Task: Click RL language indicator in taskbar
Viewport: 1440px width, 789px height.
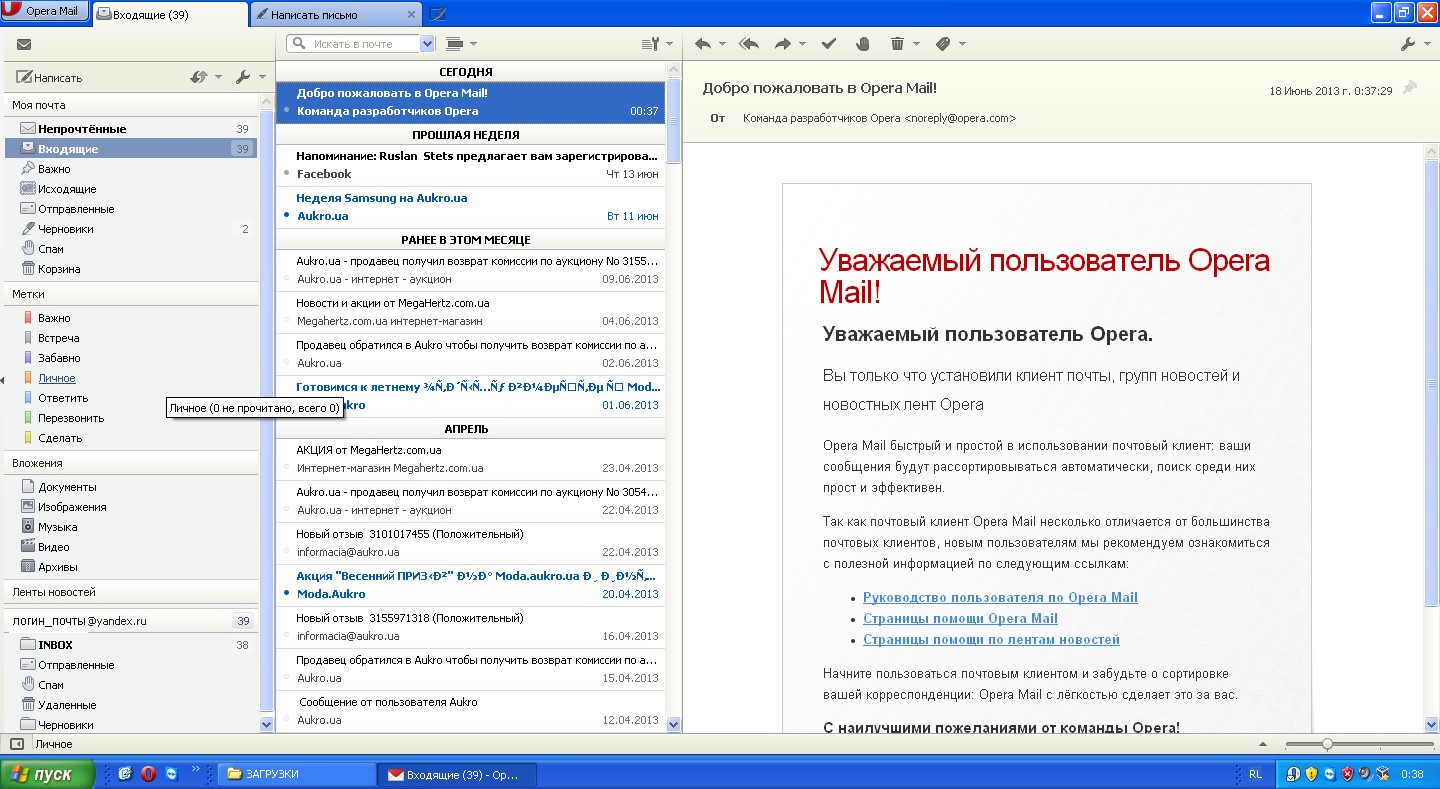Action: pos(1255,774)
